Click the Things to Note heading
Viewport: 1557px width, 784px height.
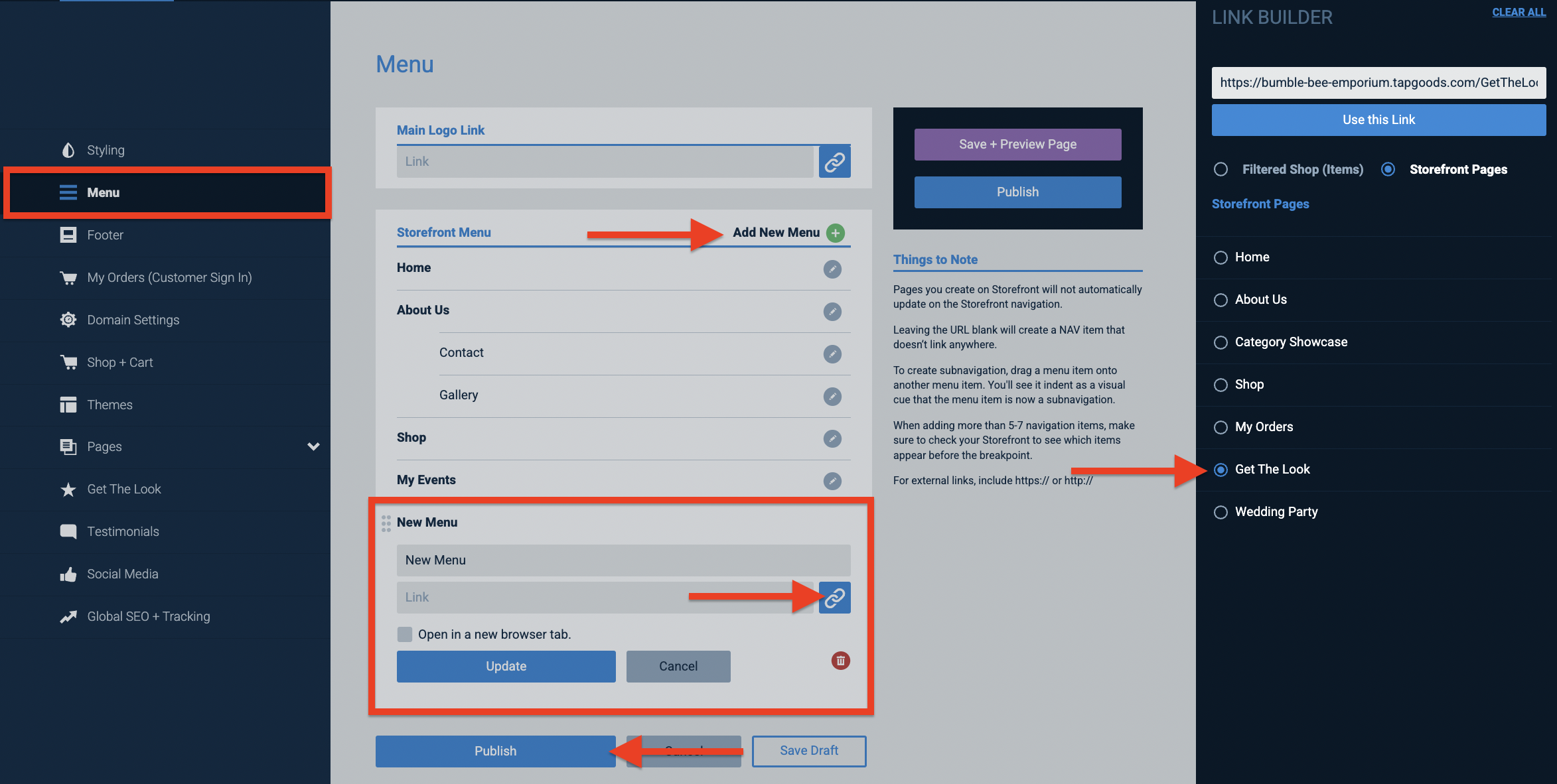coord(935,259)
